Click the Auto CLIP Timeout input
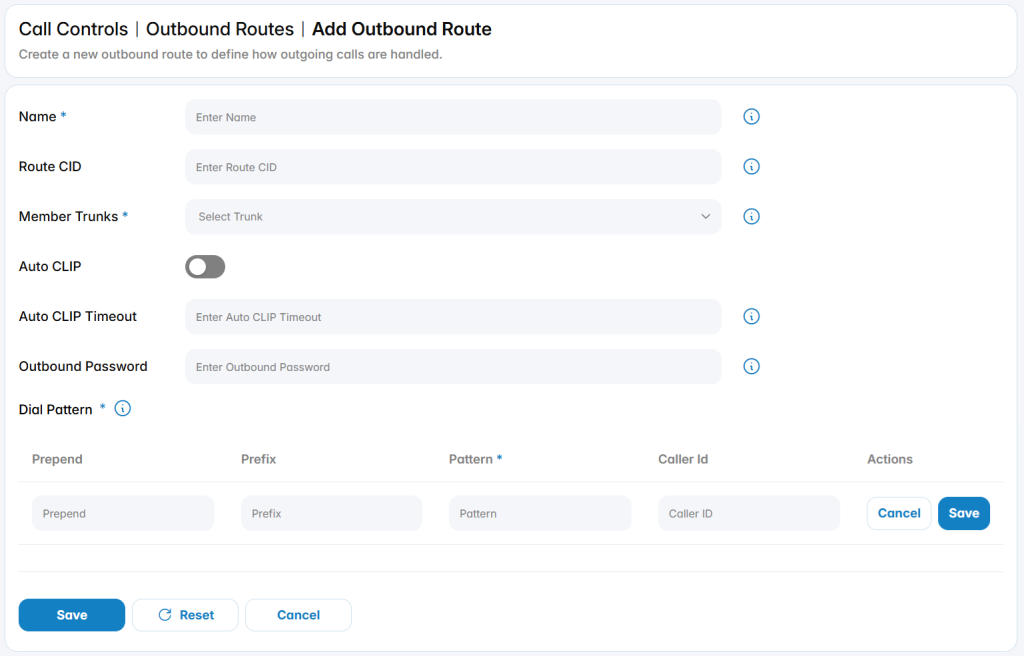The height and width of the screenshot is (656, 1024). [x=453, y=317]
